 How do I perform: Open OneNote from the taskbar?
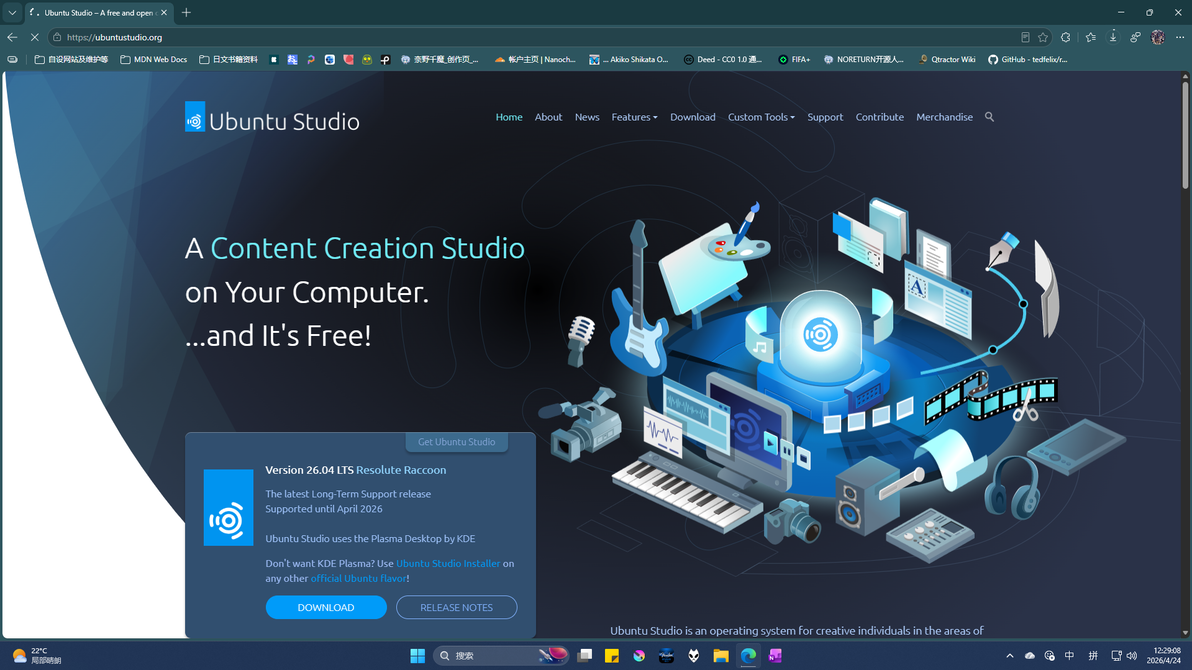pos(775,656)
